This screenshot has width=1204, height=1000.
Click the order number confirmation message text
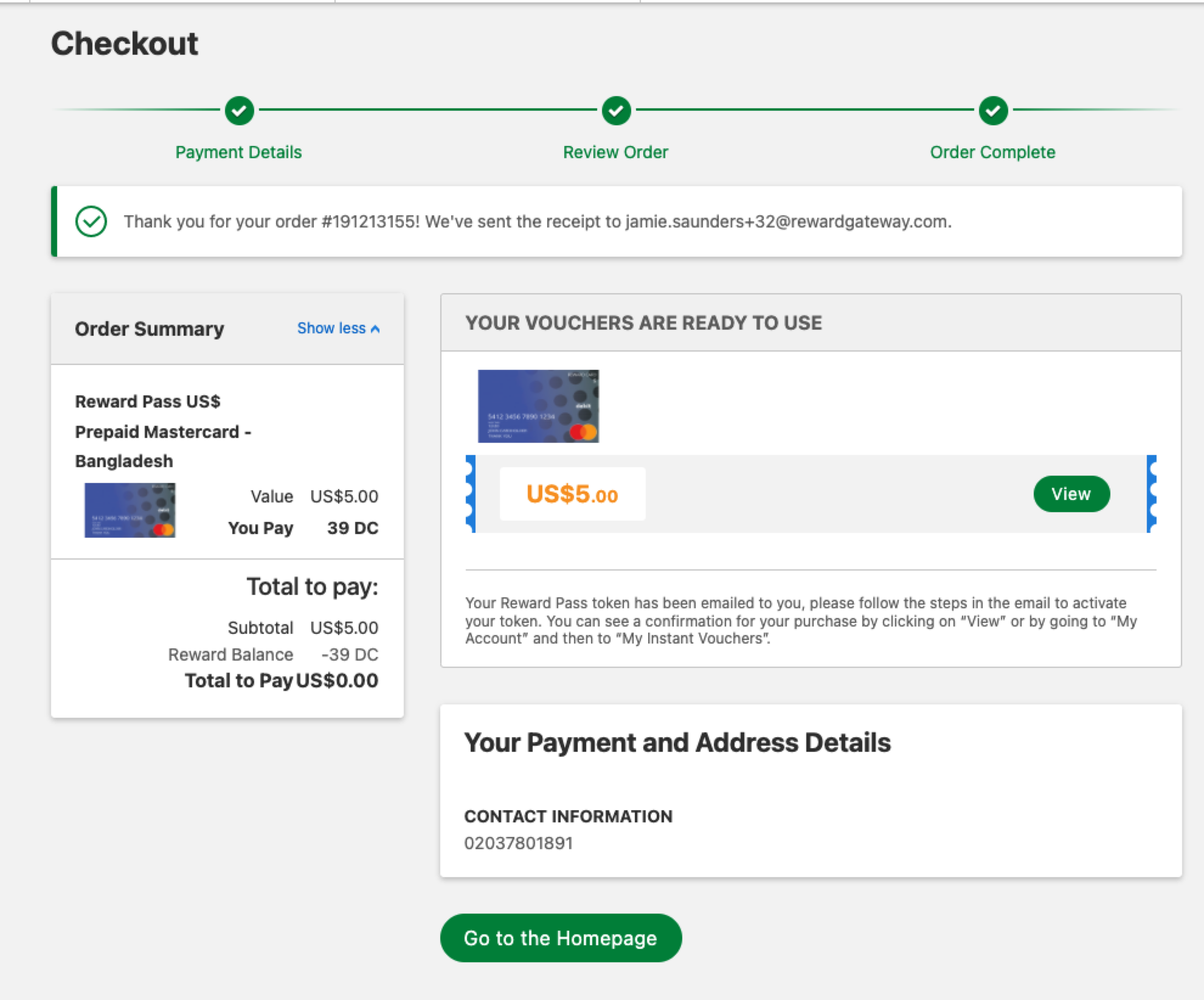(x=538, y=221)
